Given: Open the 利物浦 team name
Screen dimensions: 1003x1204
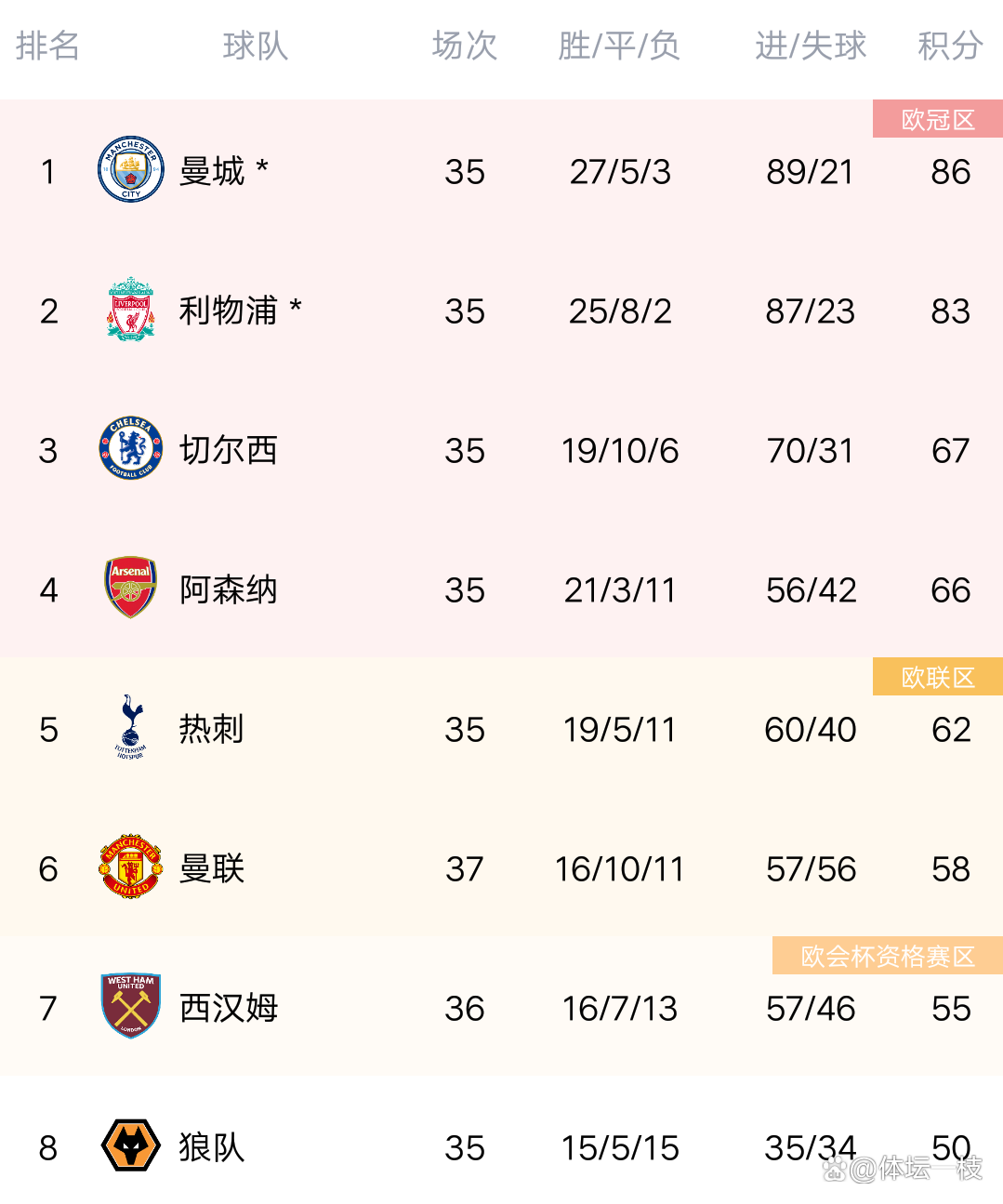Looking at the screenshot, I should 229,311.
